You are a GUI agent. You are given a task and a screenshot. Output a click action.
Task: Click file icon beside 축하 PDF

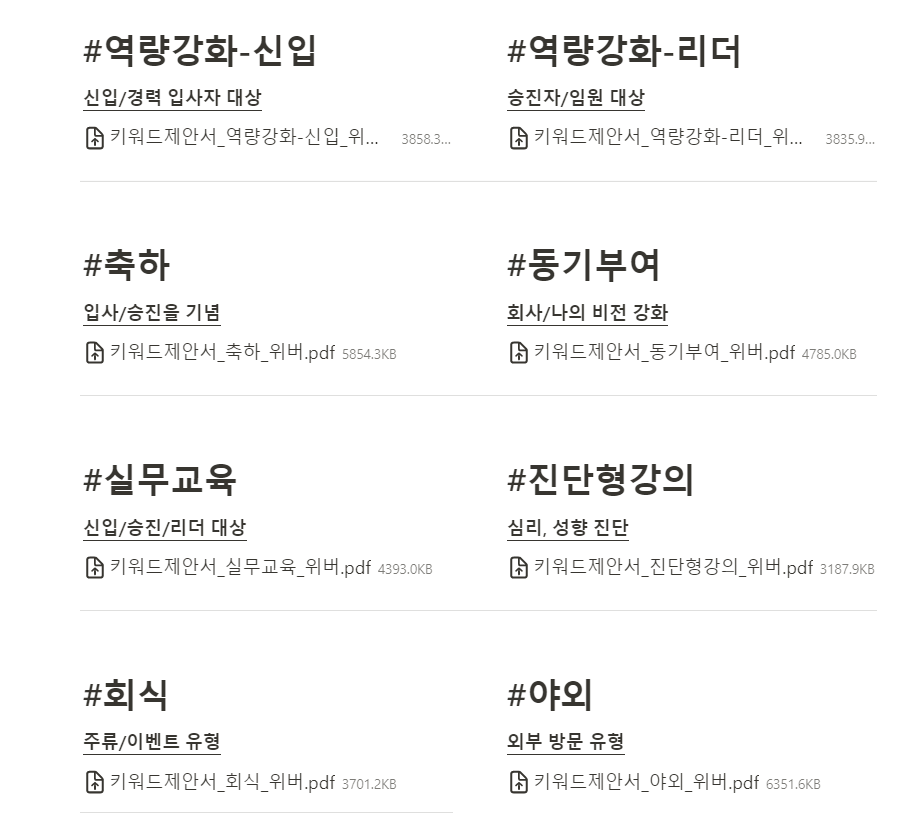tap(94, 352)
